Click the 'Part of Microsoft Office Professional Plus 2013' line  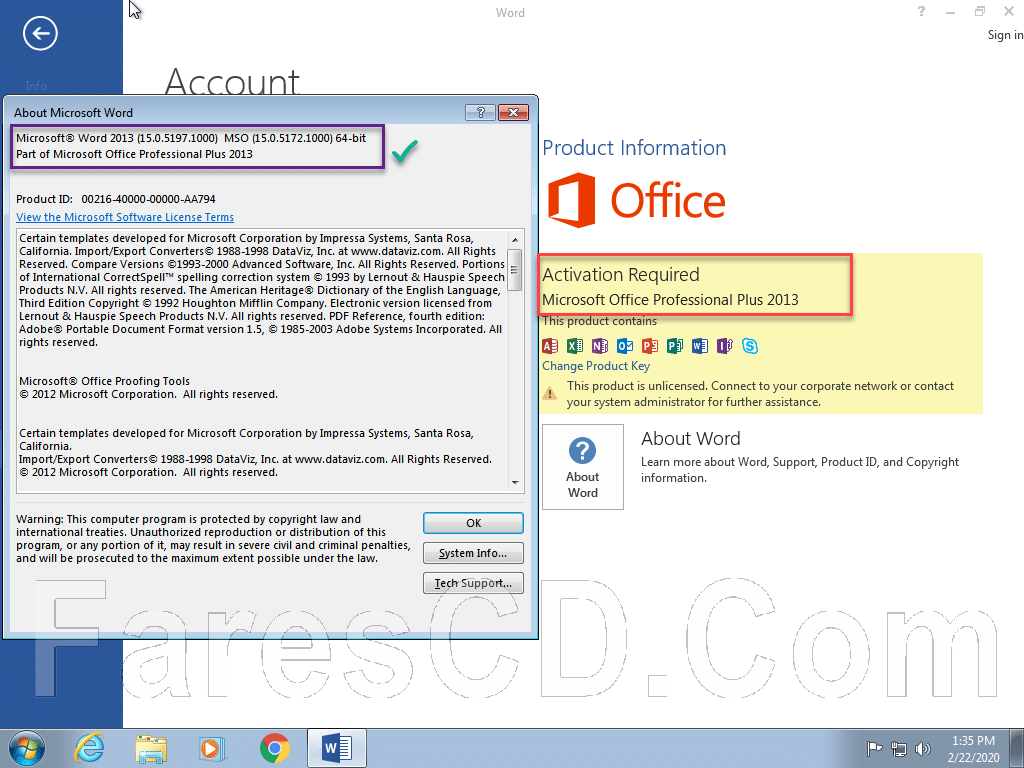click(135, 154)
